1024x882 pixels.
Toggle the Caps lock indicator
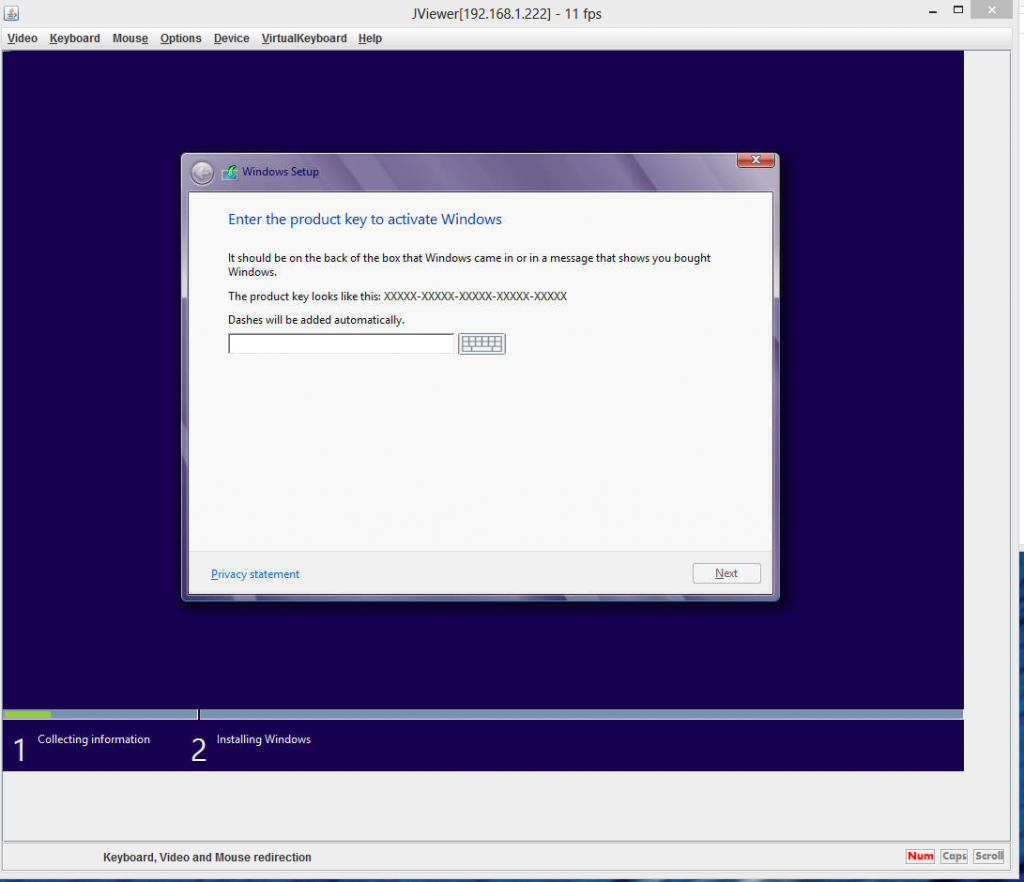[x=953, y=856]
